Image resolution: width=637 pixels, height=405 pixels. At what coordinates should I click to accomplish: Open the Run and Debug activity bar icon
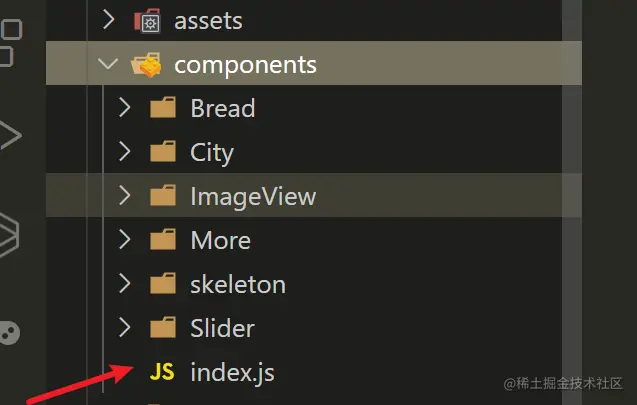[x=10, y=135]
